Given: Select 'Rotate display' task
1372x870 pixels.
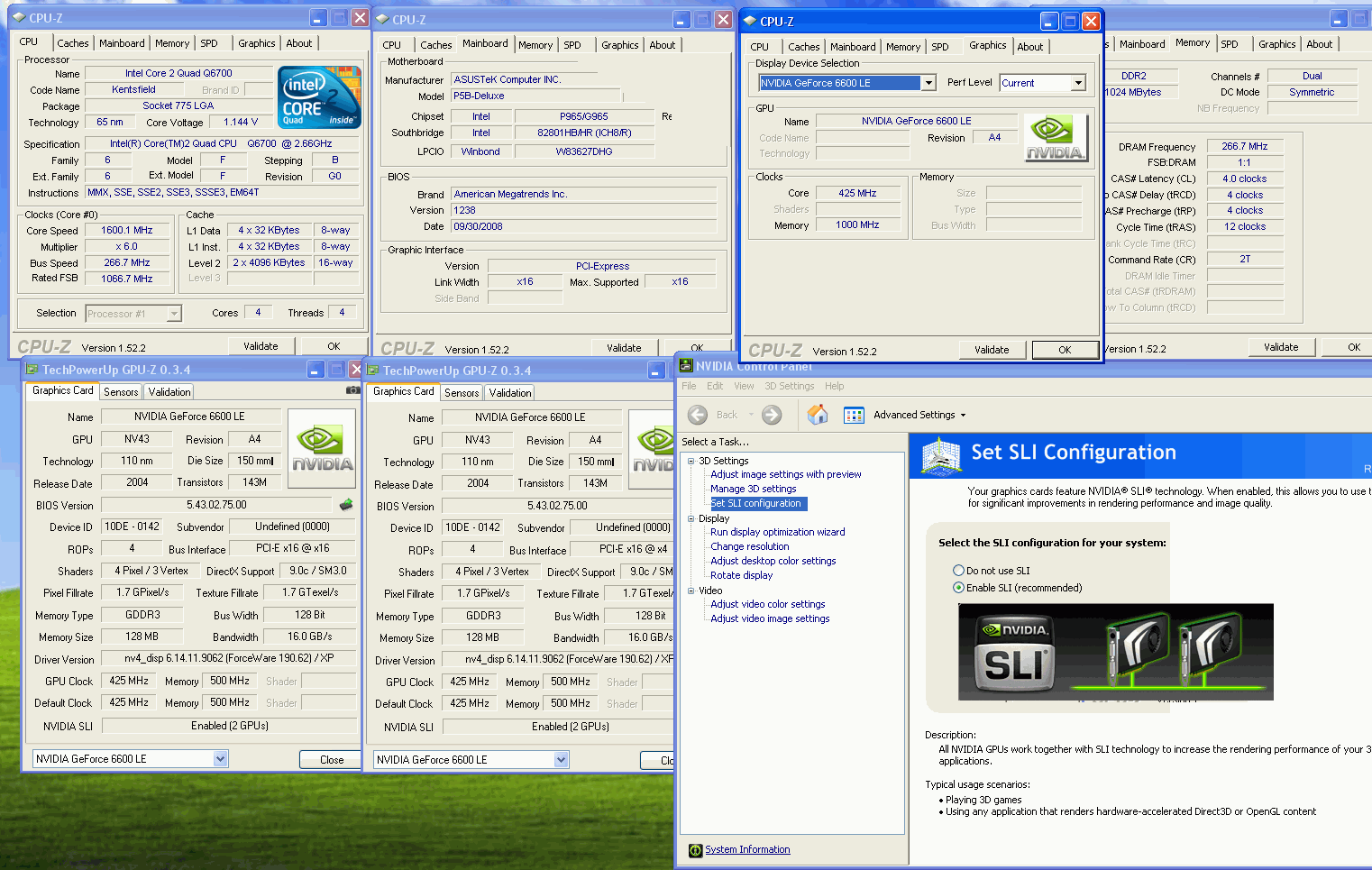Looking at the screenshot, I should [742, 575].
